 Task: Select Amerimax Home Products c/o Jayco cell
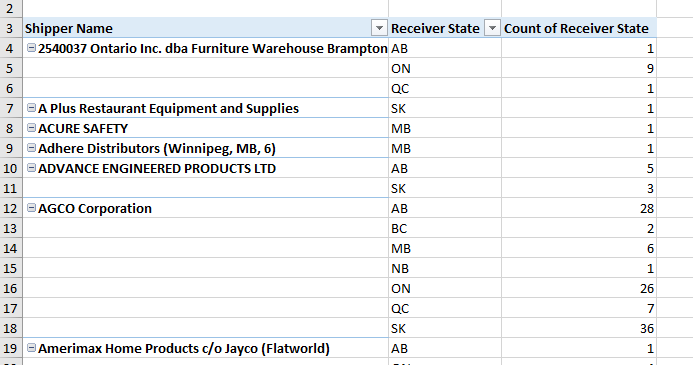click(206, 348)
